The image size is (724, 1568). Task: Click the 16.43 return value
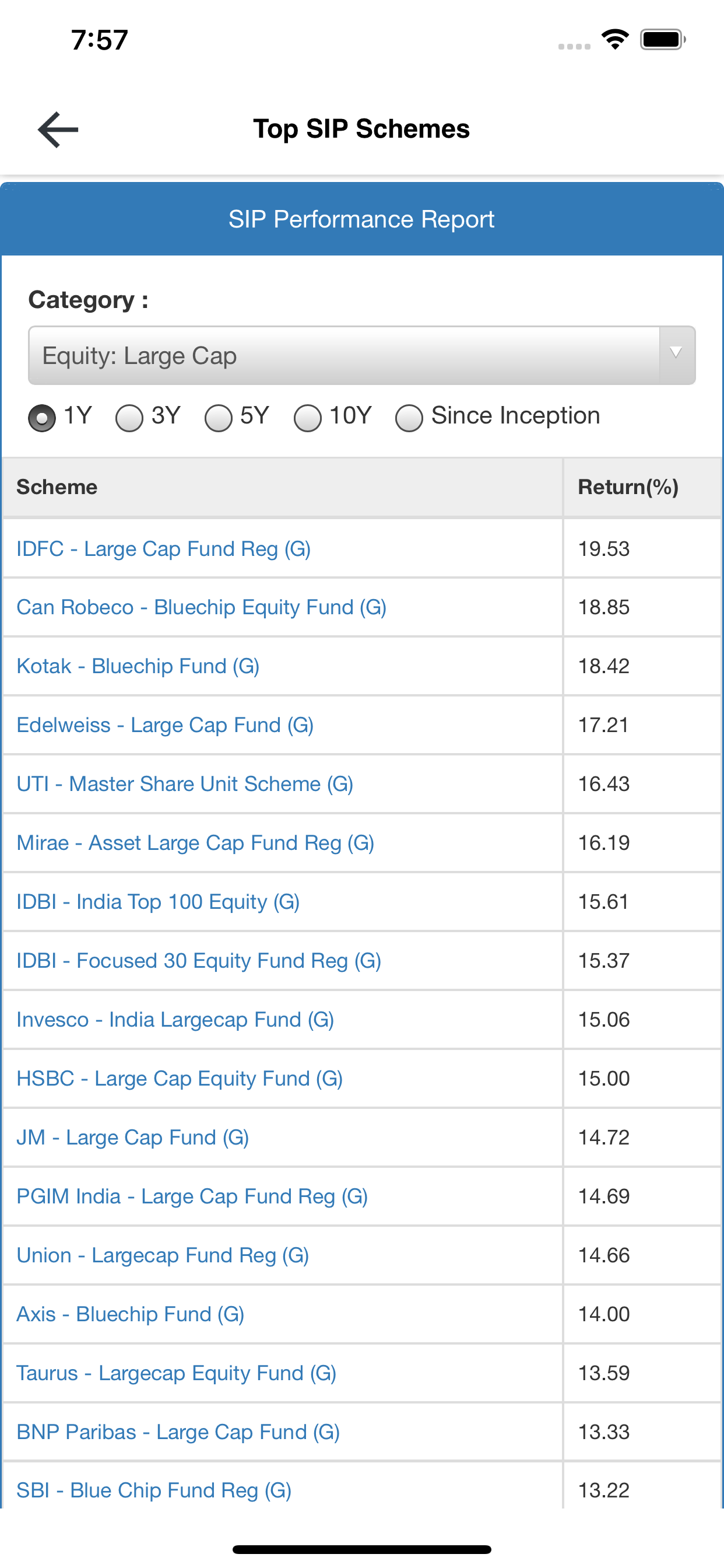click(x=603, y=784)
